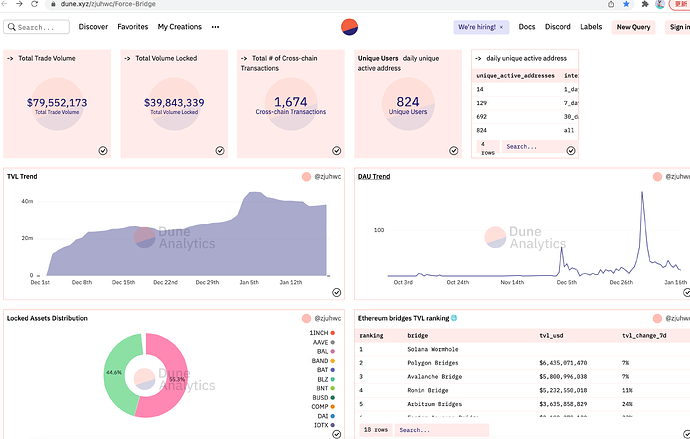This screenshot has width=690, height=439.
Task: Select the Solana Wormhole row
Action: pyautogui.click(x=522, y=349)
